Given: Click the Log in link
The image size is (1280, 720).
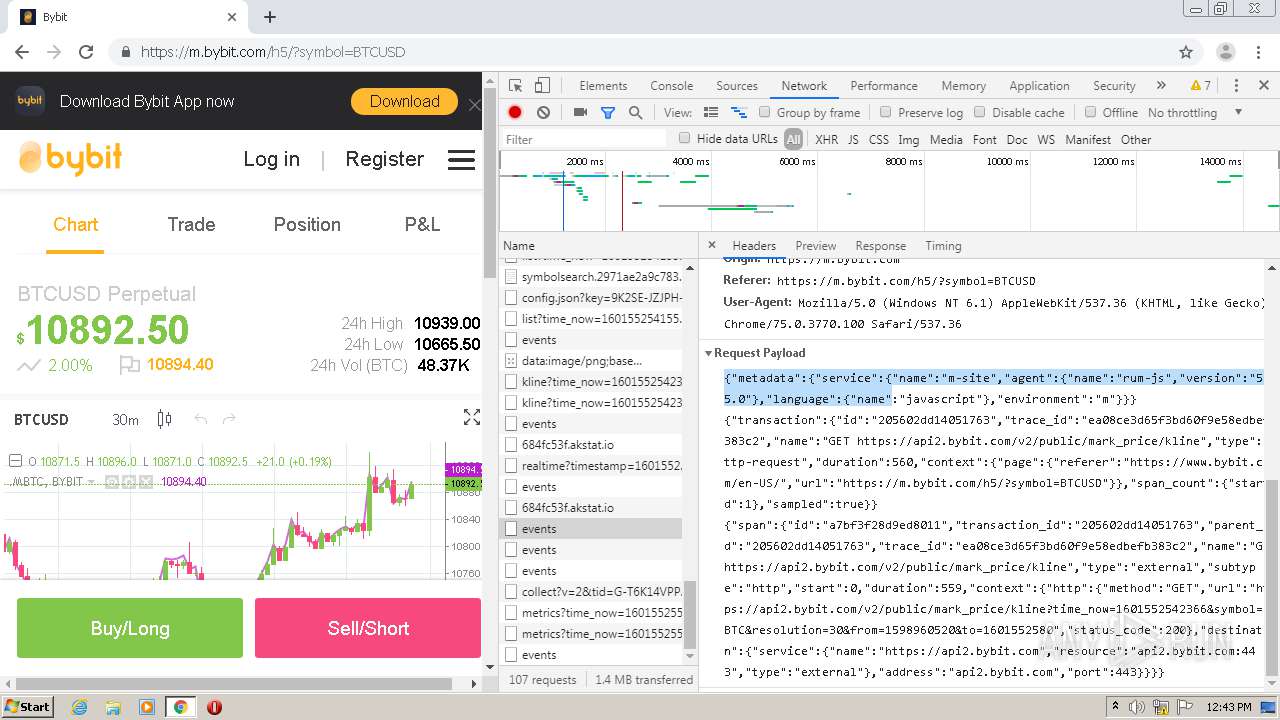Looking at the screenshot, I should coord(271,159).
